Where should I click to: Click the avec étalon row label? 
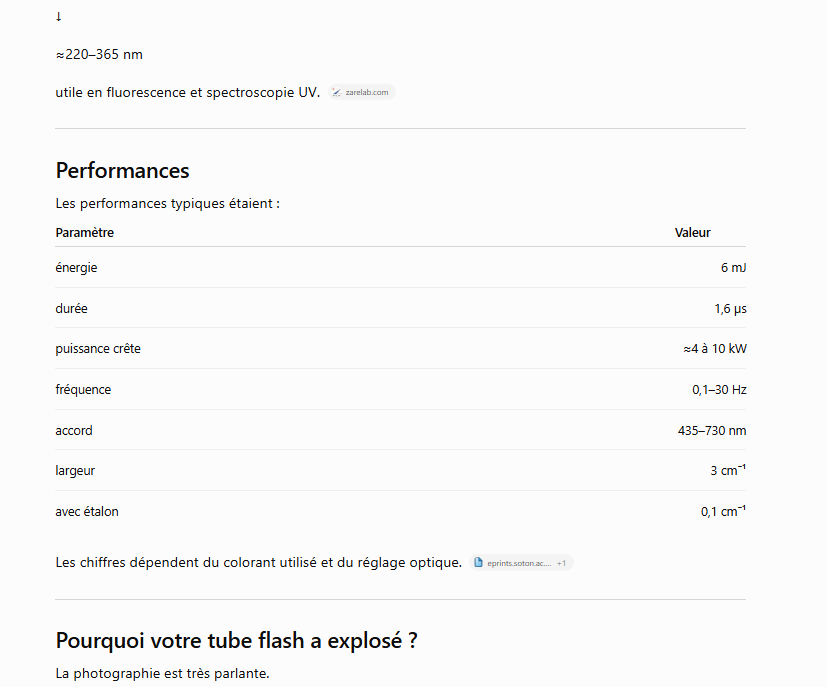coord(87,511)
